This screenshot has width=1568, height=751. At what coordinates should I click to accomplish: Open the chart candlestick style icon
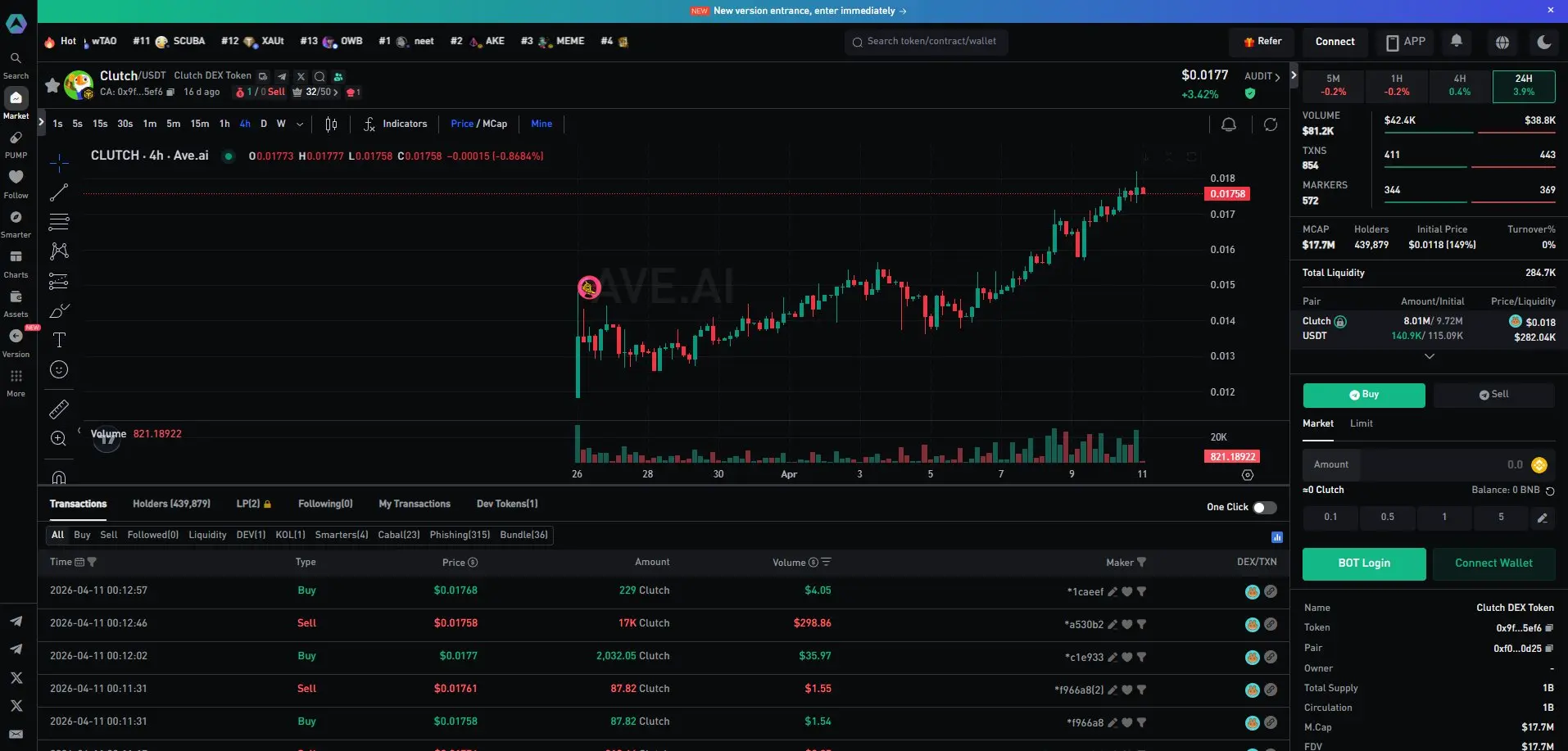coord(331,124)
